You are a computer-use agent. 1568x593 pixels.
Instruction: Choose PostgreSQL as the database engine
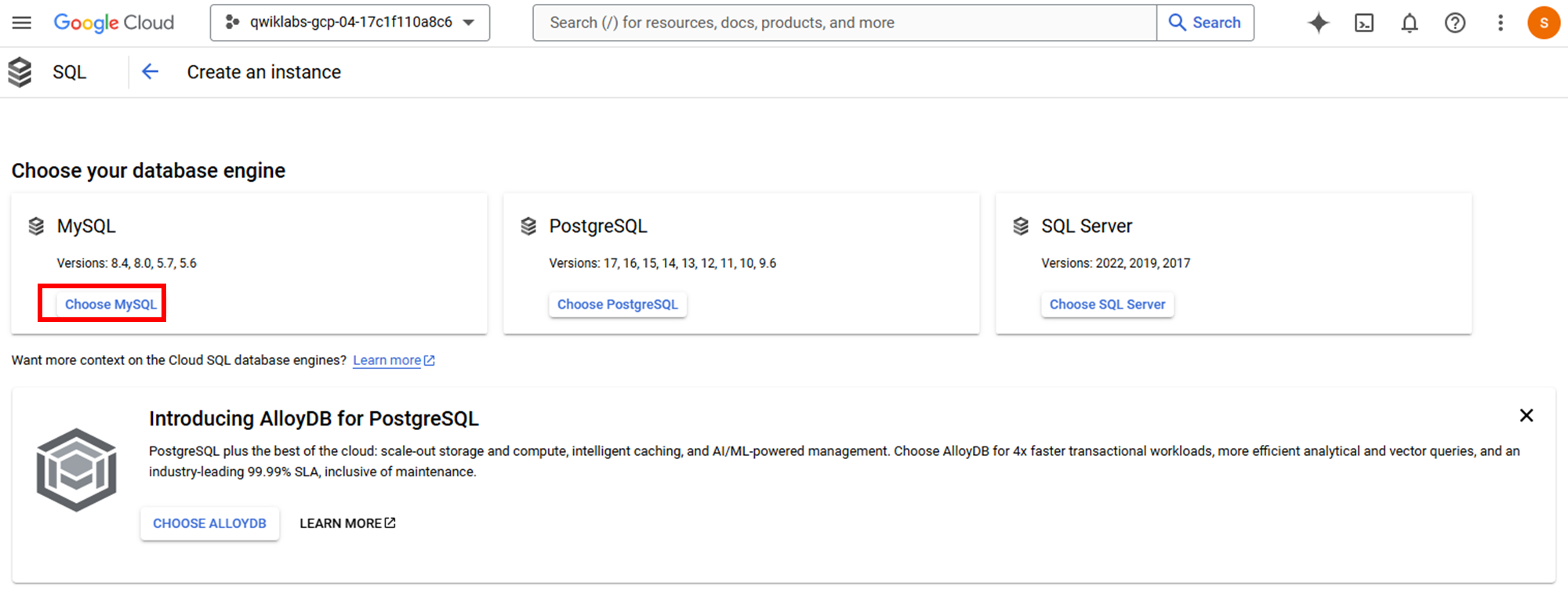(618, 304)
